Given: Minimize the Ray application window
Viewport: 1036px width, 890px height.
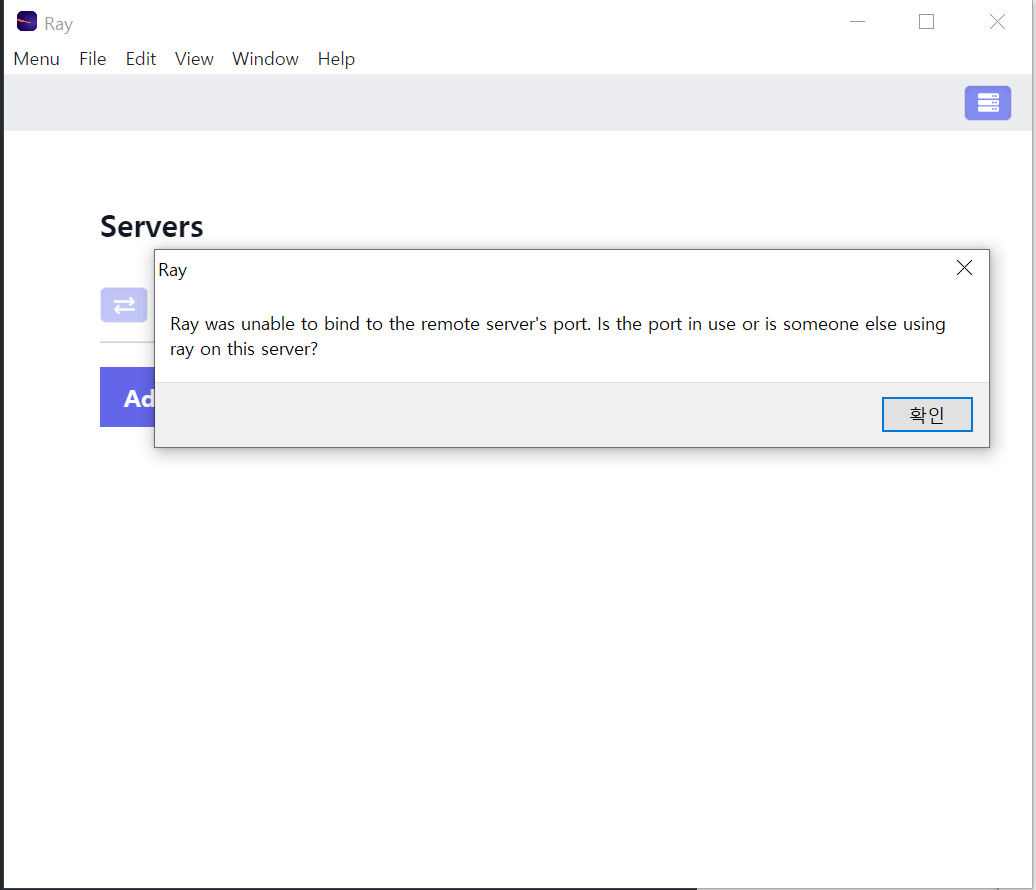Looking at the screenshot, I should (x=857, y=21).
